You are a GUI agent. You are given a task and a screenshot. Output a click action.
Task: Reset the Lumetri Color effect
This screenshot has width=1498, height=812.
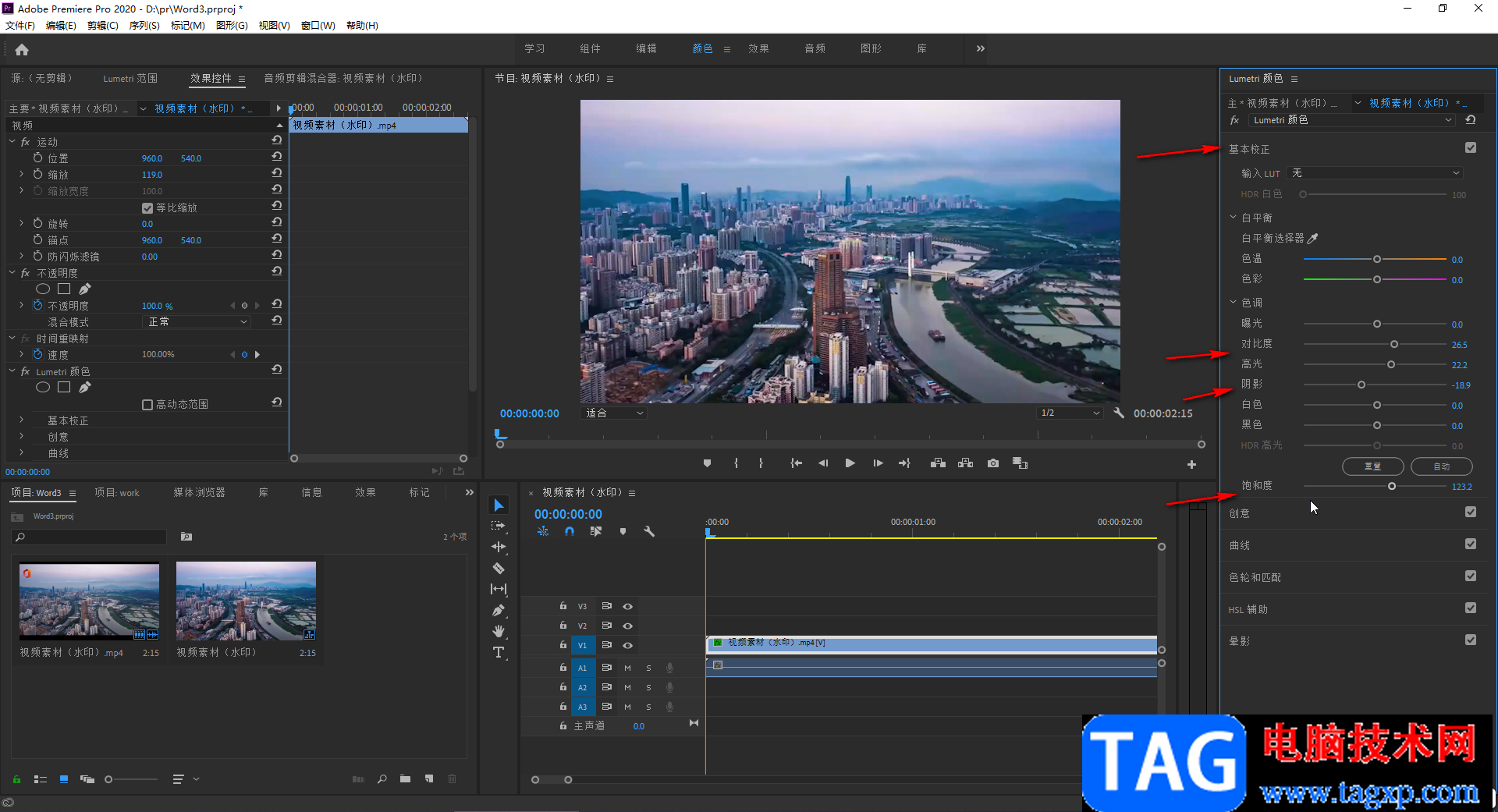(x=1471, y=120)
